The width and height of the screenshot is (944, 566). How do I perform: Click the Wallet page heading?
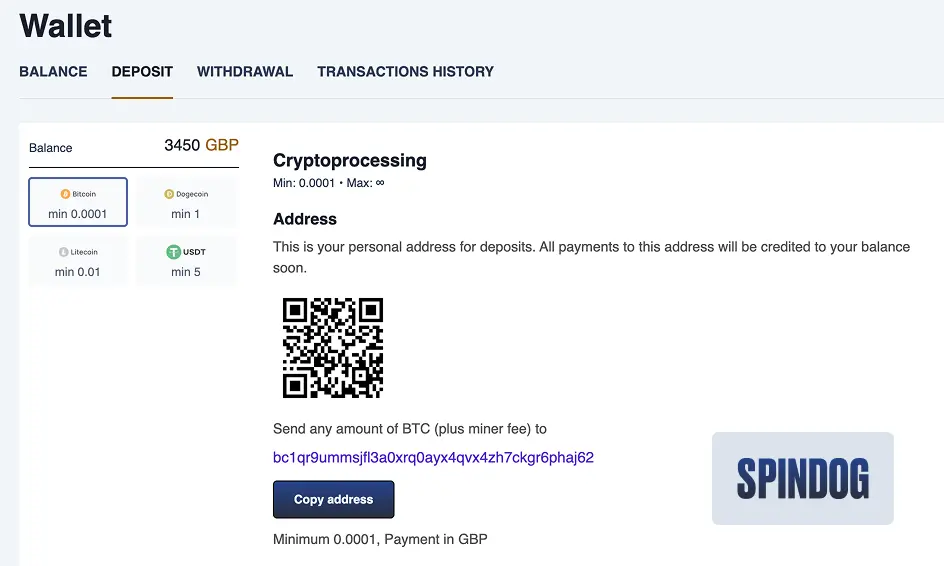(66, 26)
